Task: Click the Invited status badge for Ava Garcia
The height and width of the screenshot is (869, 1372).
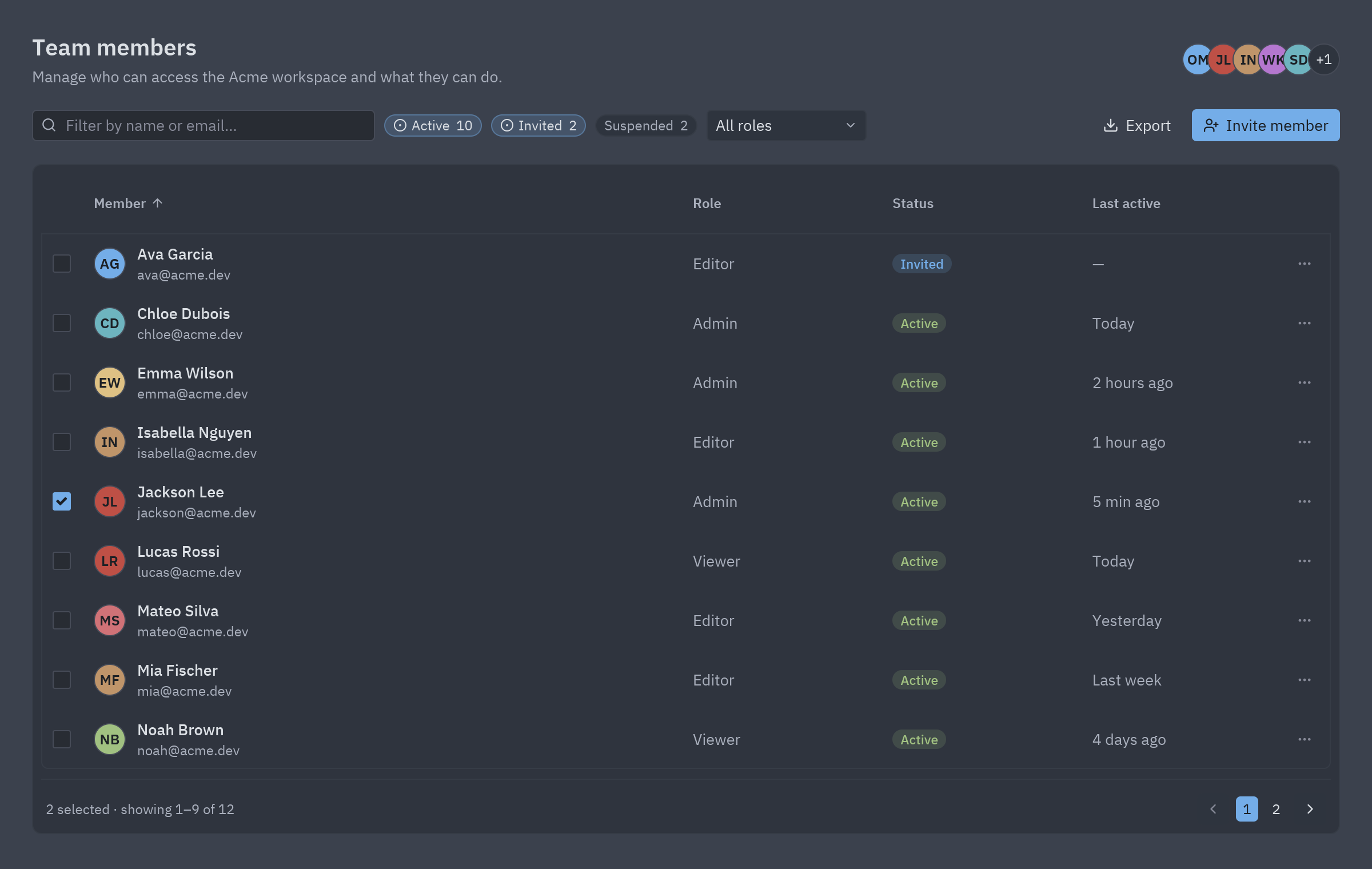Action: click(922, 264)
